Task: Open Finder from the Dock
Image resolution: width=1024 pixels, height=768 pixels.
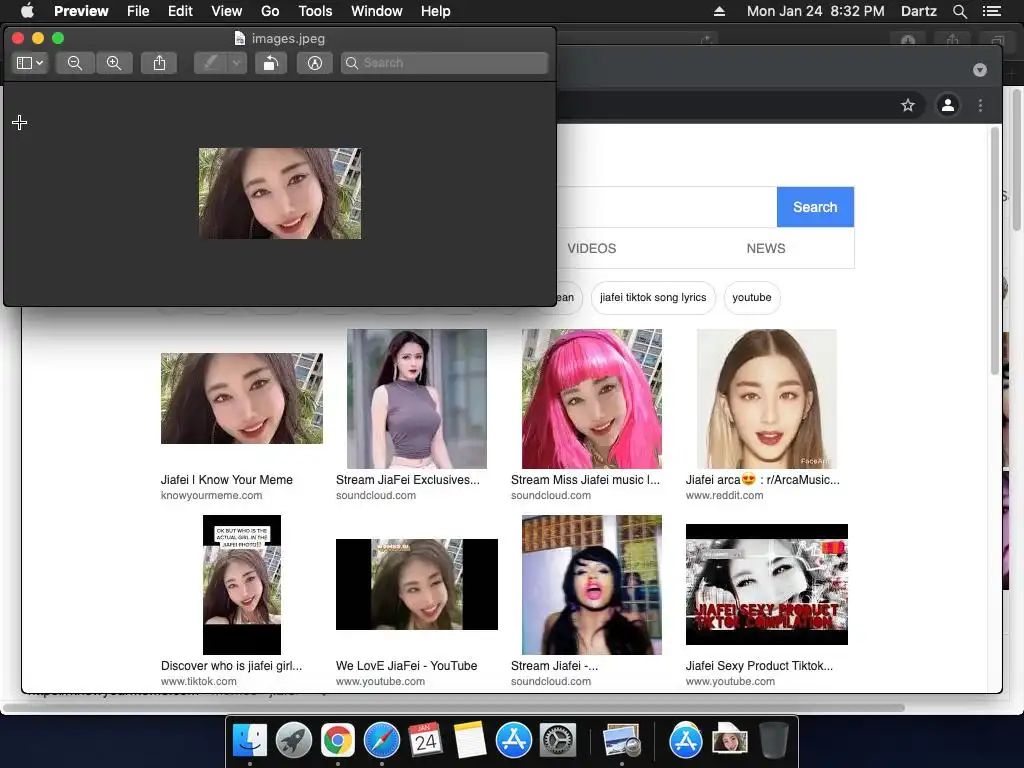Action: click(249, 741)
